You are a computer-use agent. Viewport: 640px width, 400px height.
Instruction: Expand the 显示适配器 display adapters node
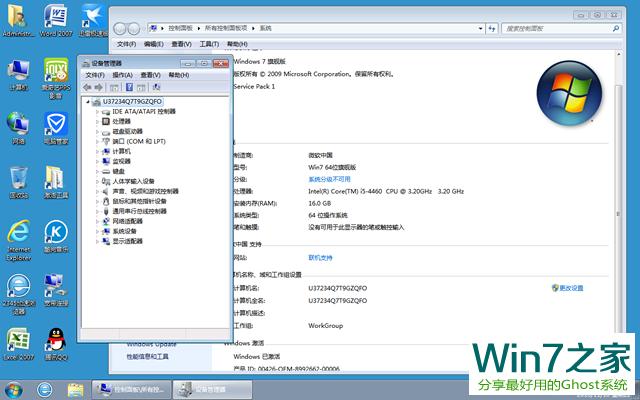[x=97, y=241]
